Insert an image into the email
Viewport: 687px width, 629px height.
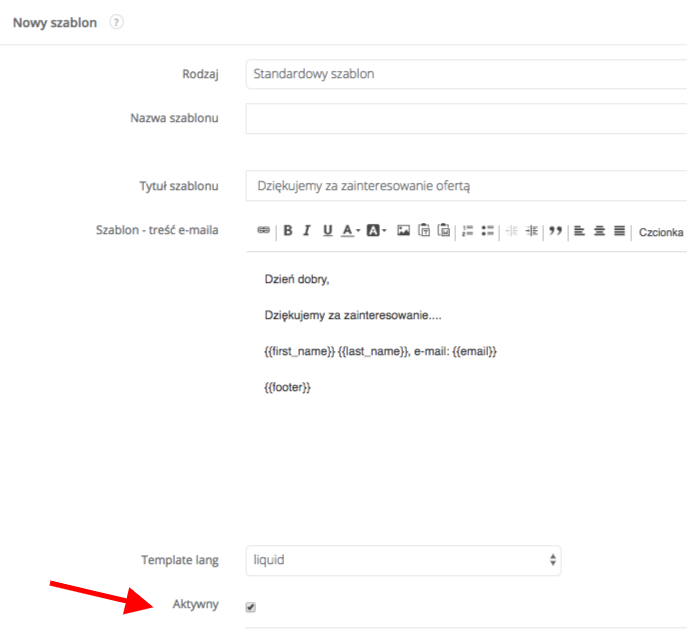[x=404, y=230]
